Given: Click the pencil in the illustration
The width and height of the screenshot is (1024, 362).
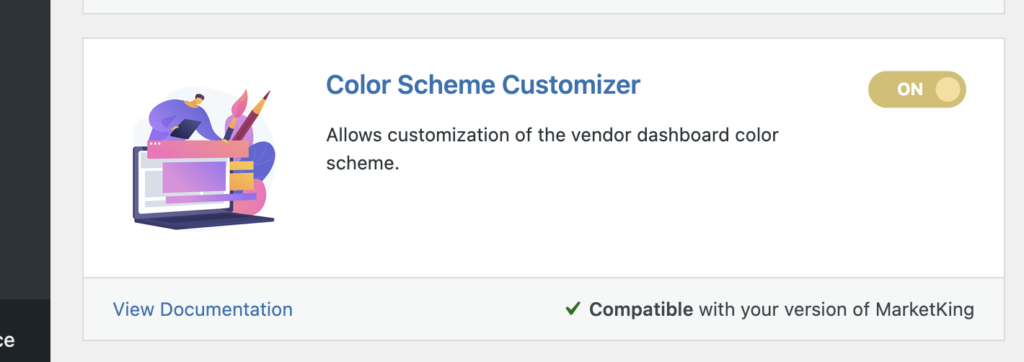Looking at the screenshot, I should (251, 116).
